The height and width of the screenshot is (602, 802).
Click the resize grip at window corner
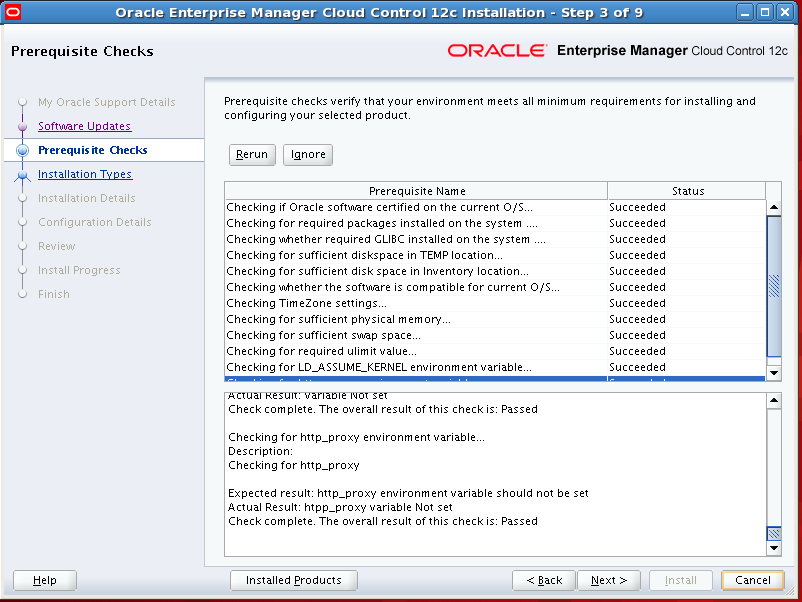coord(791,591)
